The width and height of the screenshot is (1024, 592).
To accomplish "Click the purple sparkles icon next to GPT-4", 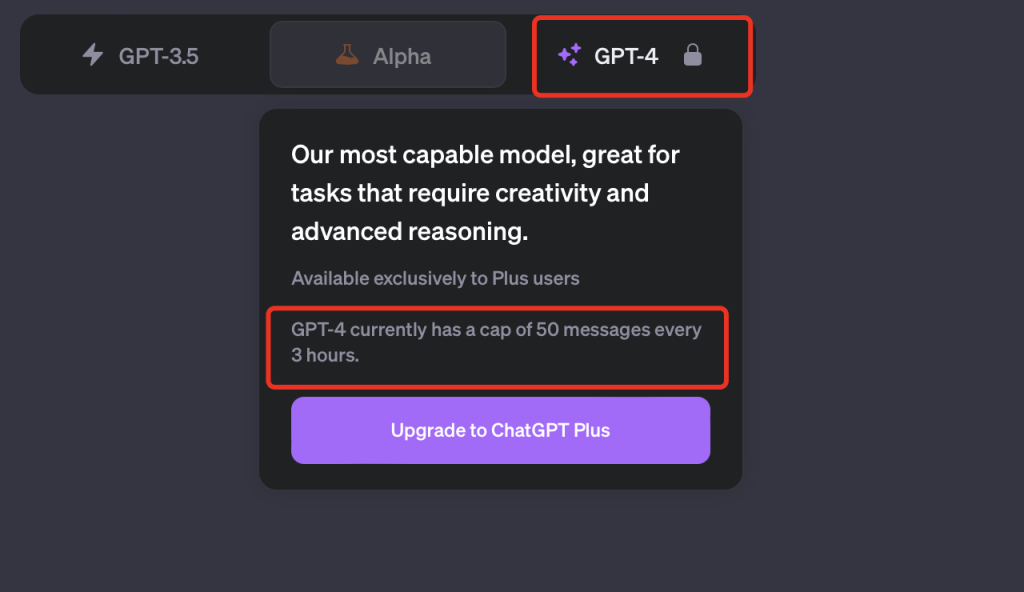I will pos(572,55).
